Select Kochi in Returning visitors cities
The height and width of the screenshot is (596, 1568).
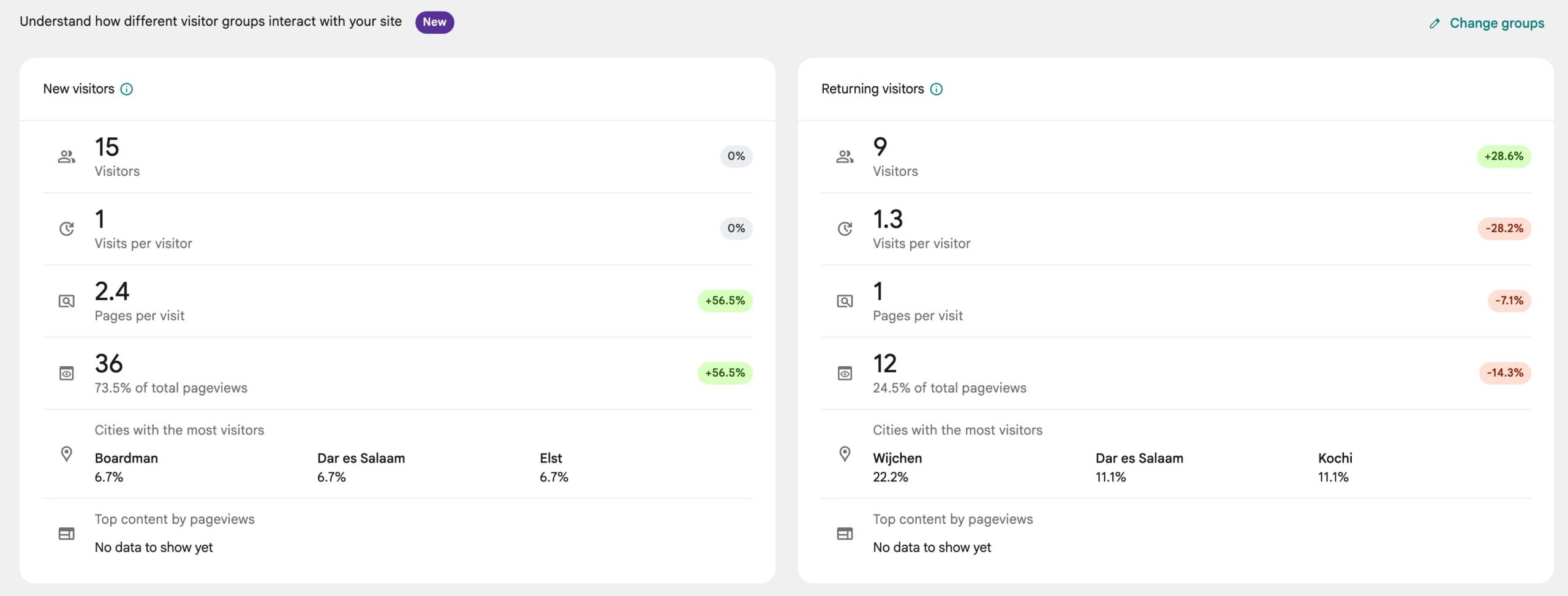[x=1335, y=458]
